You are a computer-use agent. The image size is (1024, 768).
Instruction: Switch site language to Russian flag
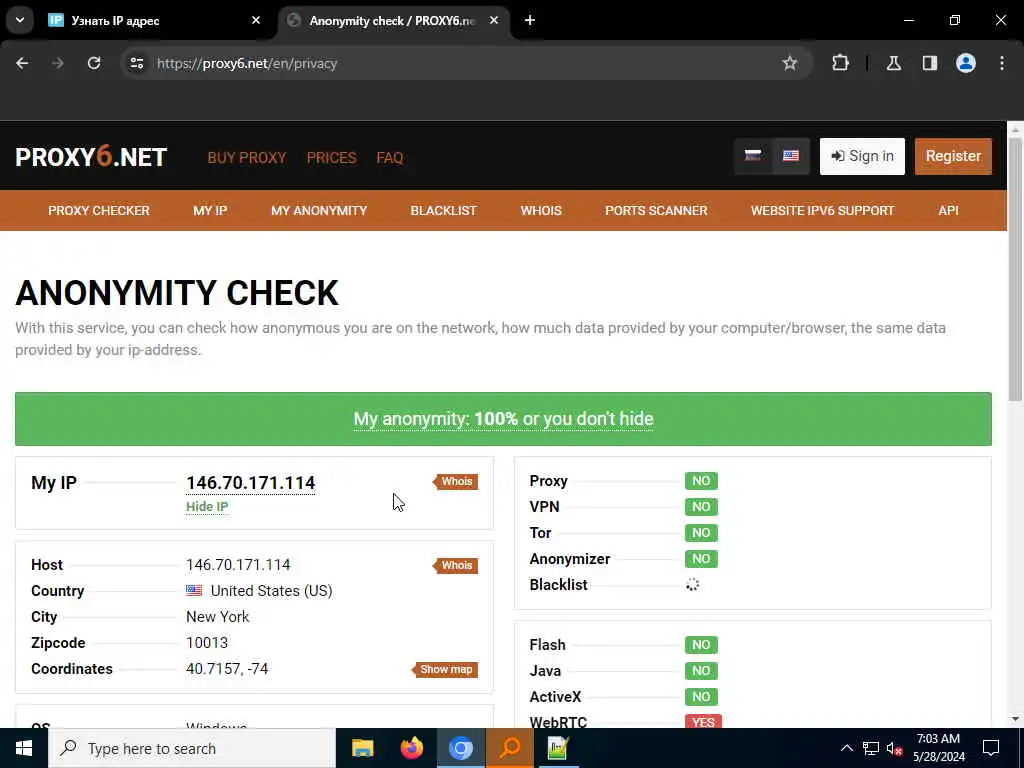click(753, 156)
